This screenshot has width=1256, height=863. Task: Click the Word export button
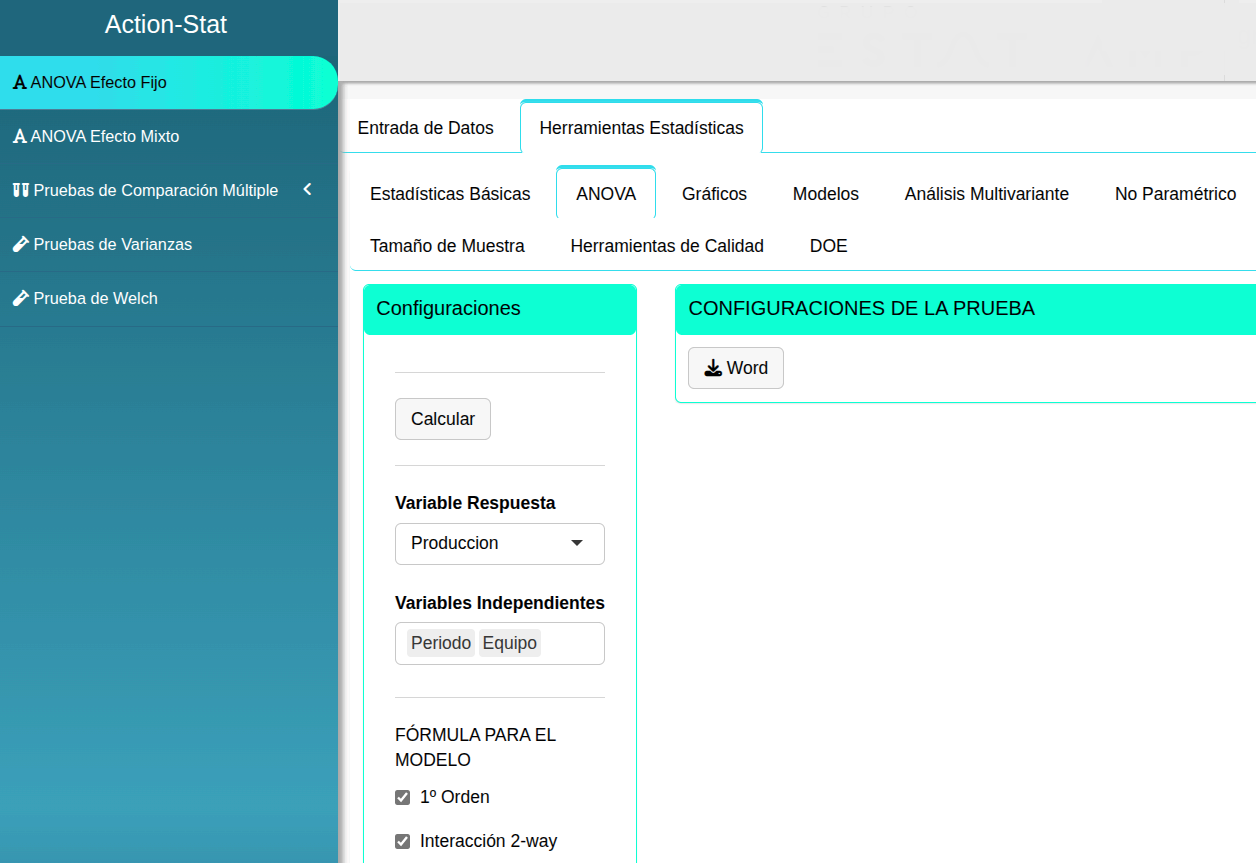point(736,368)
